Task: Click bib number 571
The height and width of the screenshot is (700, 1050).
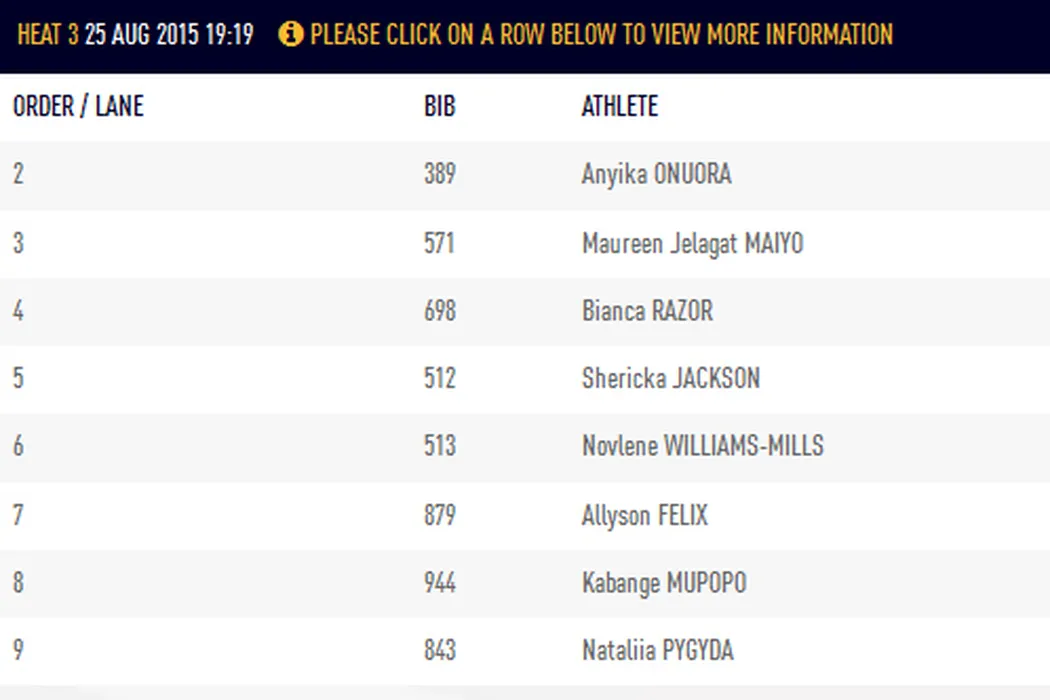Action: (x=439, y=243)
